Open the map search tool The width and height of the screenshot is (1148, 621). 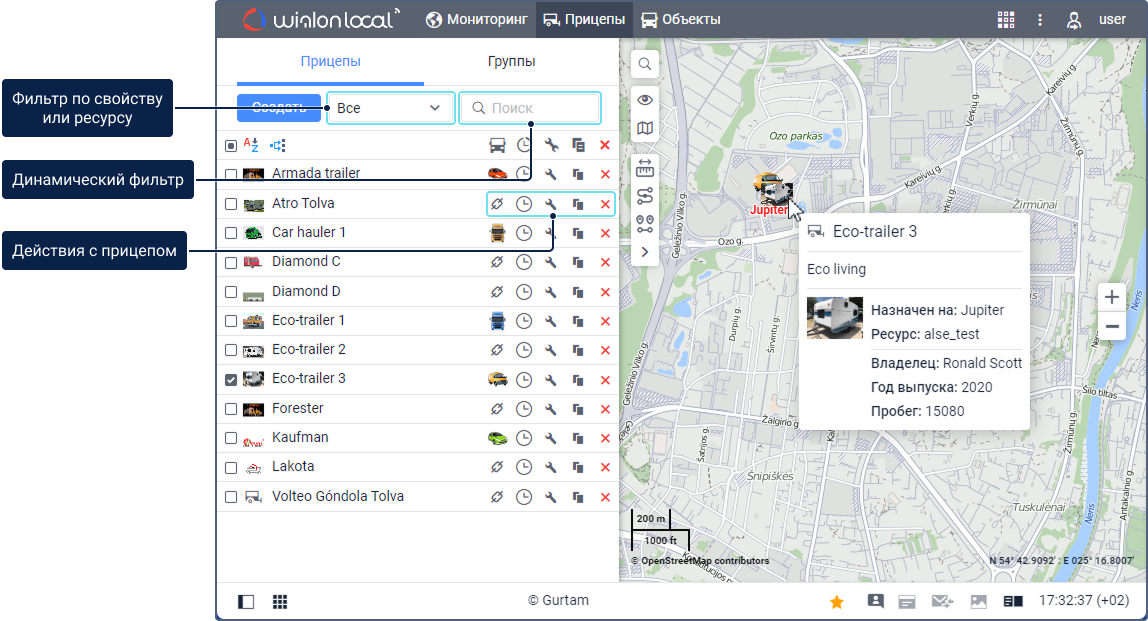click(645, 64)
